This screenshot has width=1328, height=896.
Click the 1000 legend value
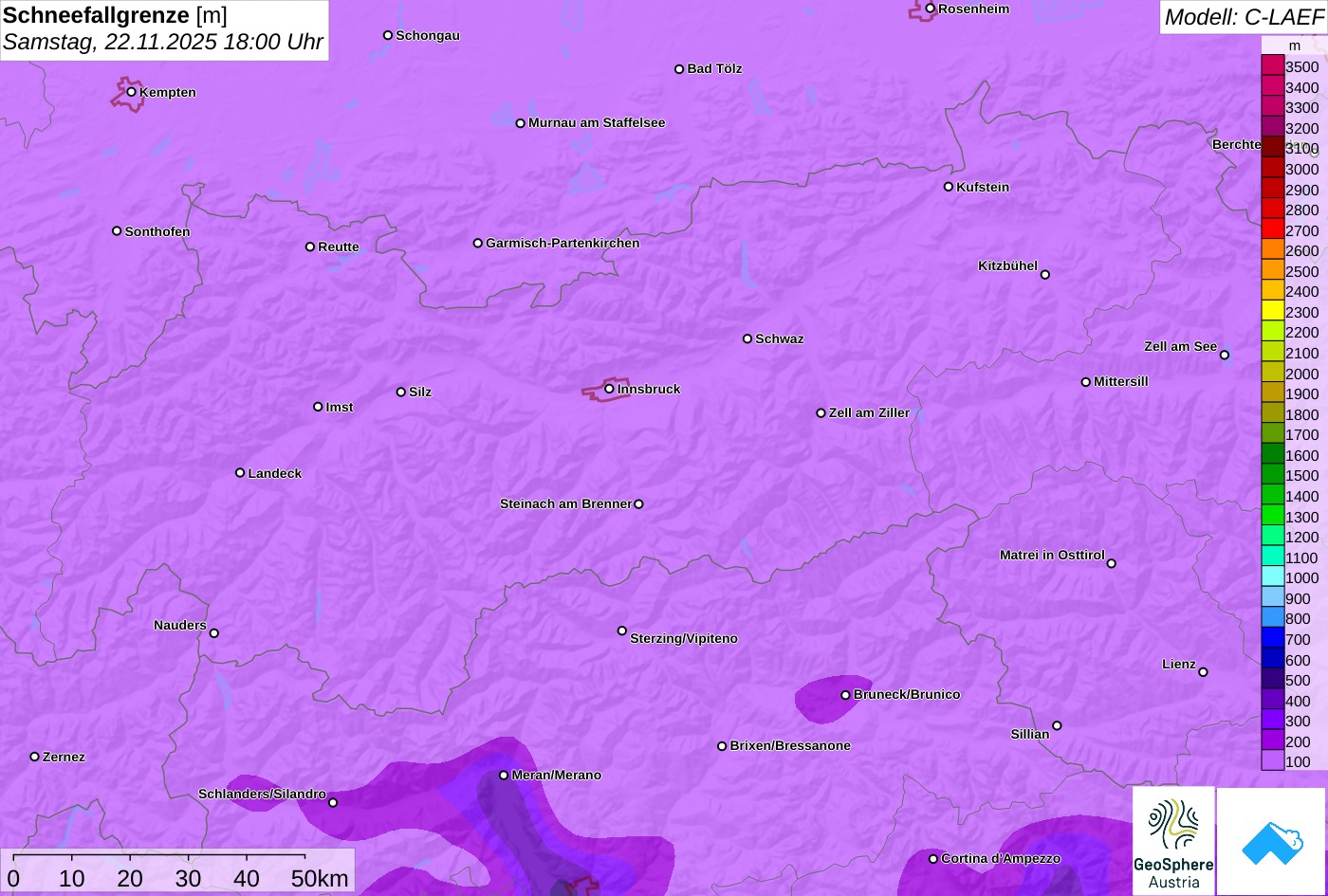(1301, 578)
